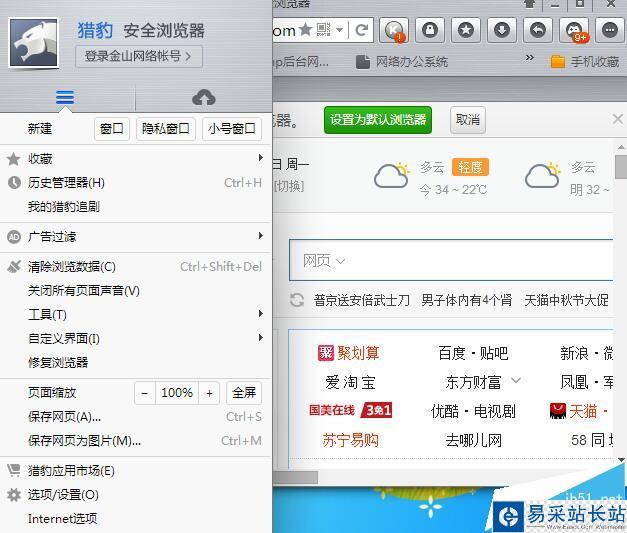Expand 工具(T) submenu arrow
Screen dimensions: 627x533
[261, 314]
